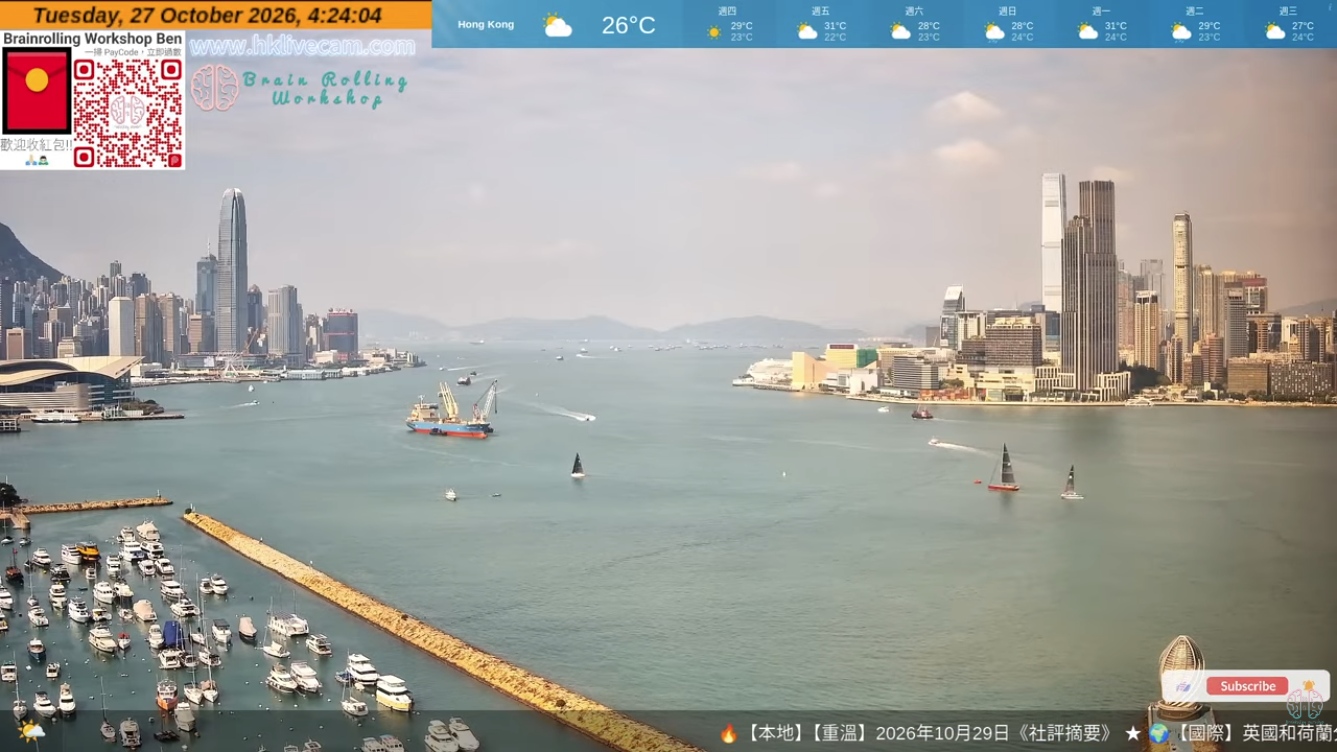Click the Brainrolling Workshop Ben heading
The width and height of the screenshot is (1337, 752).
(93, 39)
